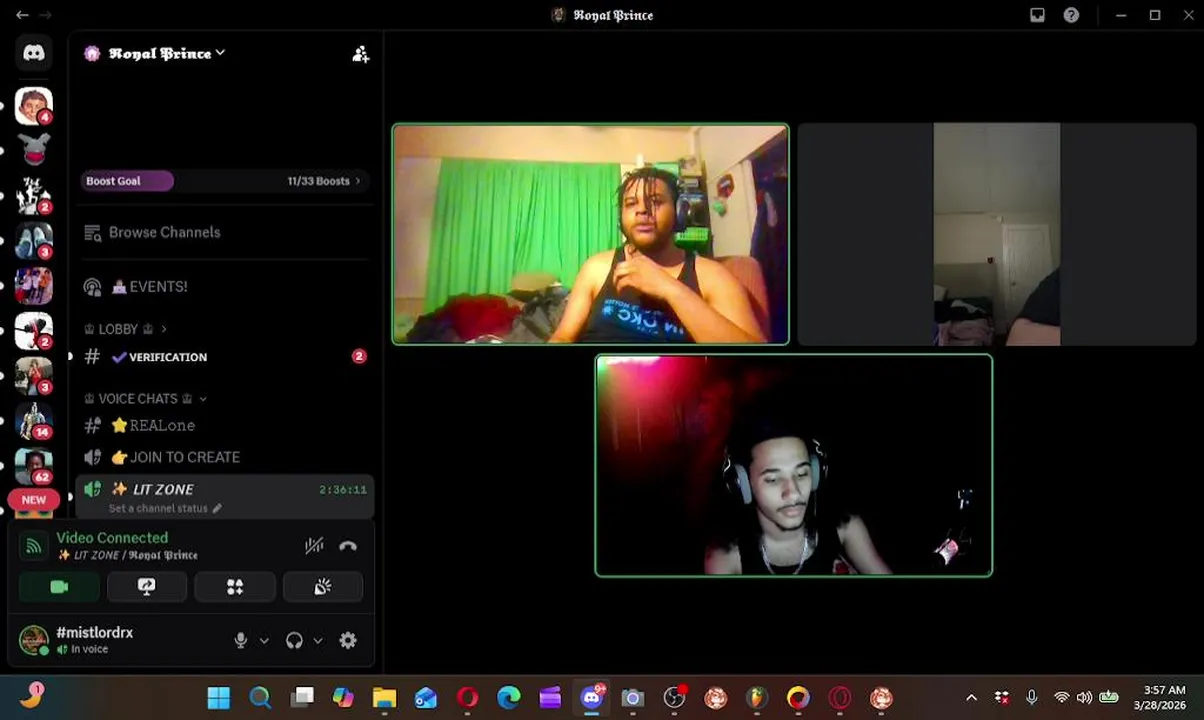Deafen with the headphones button

coord(294,641)
